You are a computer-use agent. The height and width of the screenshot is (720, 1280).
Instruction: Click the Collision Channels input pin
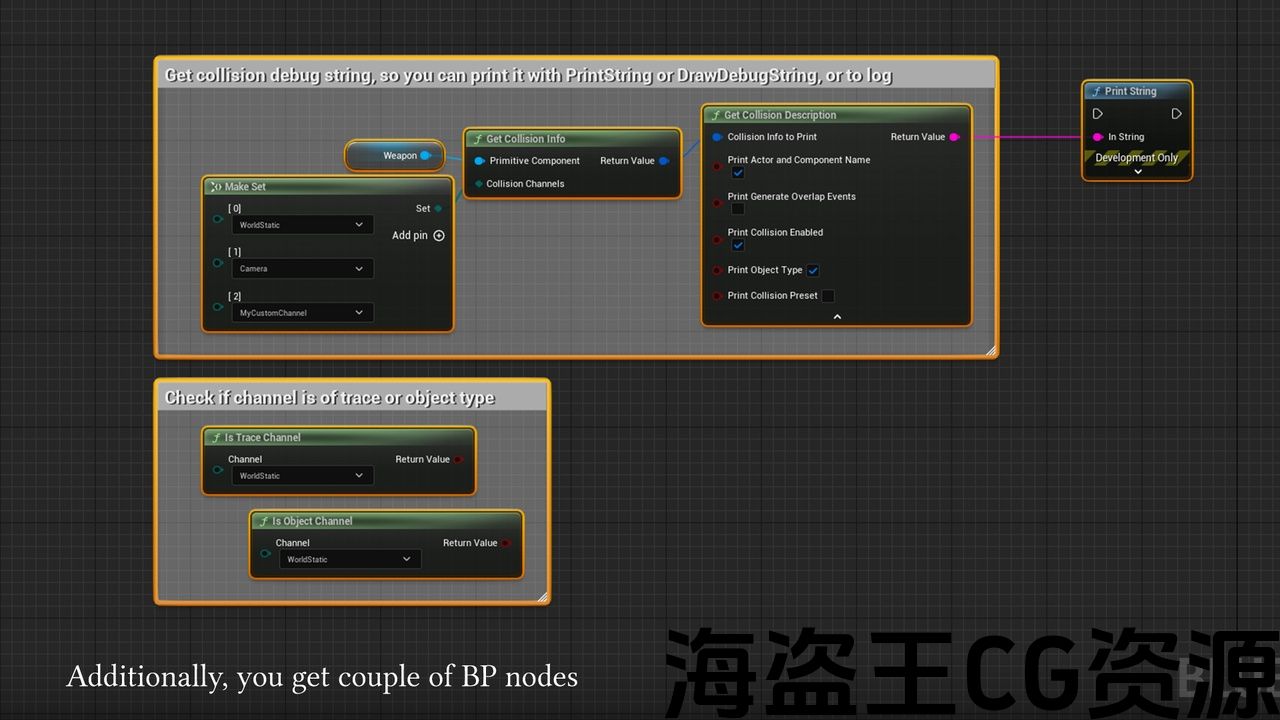click(478, 184)
